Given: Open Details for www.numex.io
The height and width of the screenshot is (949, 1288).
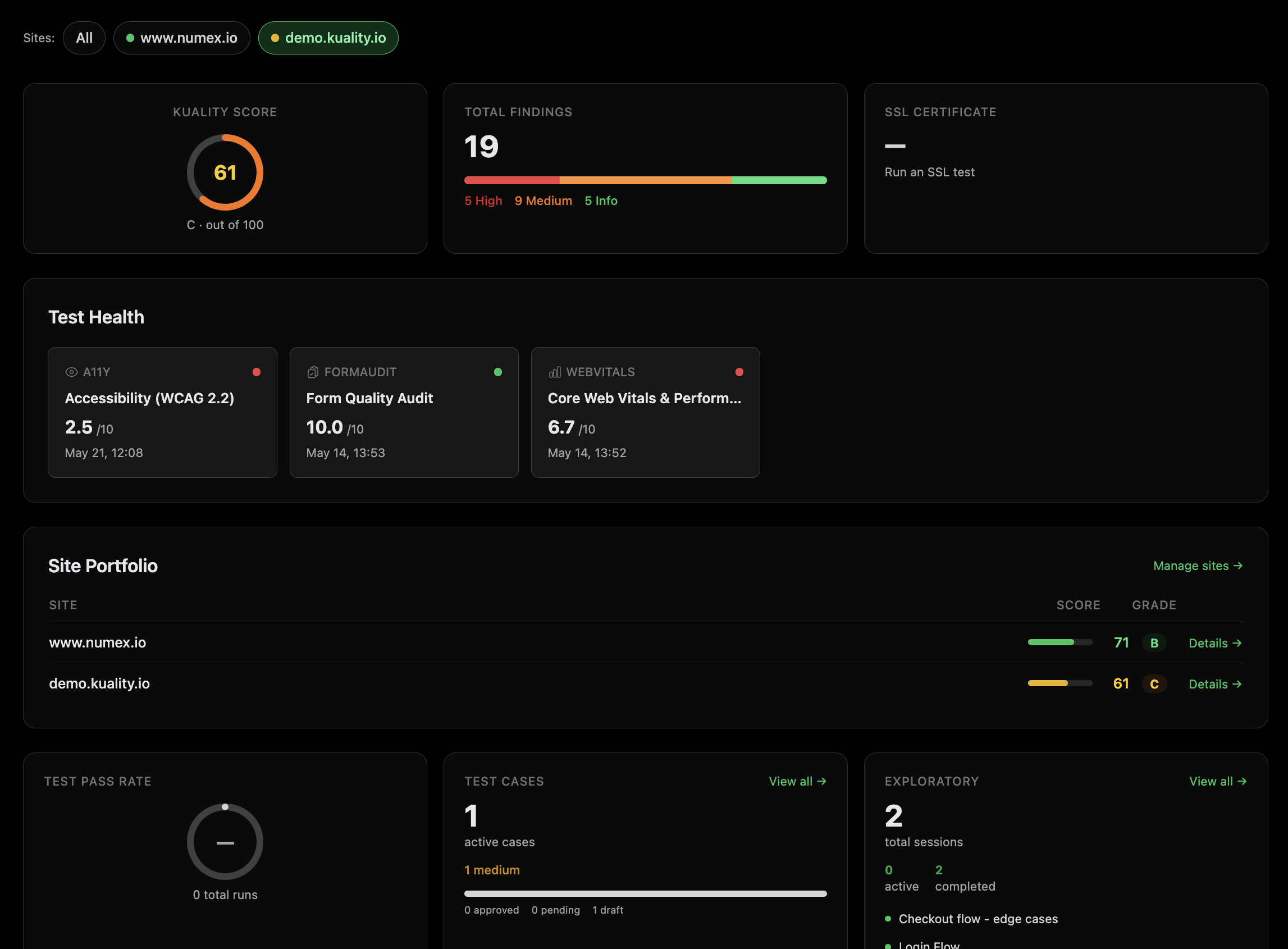Looking at the screenshot, I should tap(1215, 644).
